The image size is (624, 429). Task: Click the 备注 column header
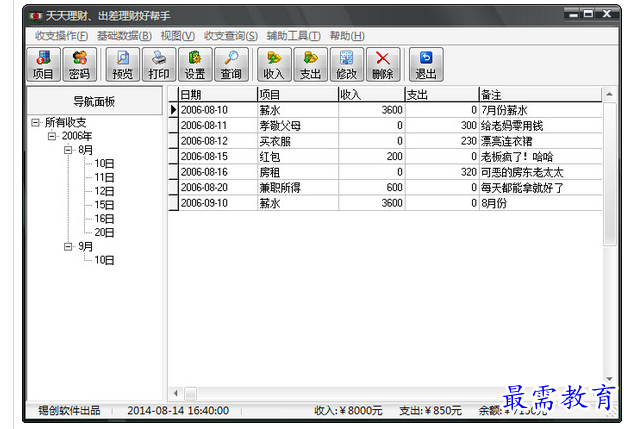coord(540,95)
